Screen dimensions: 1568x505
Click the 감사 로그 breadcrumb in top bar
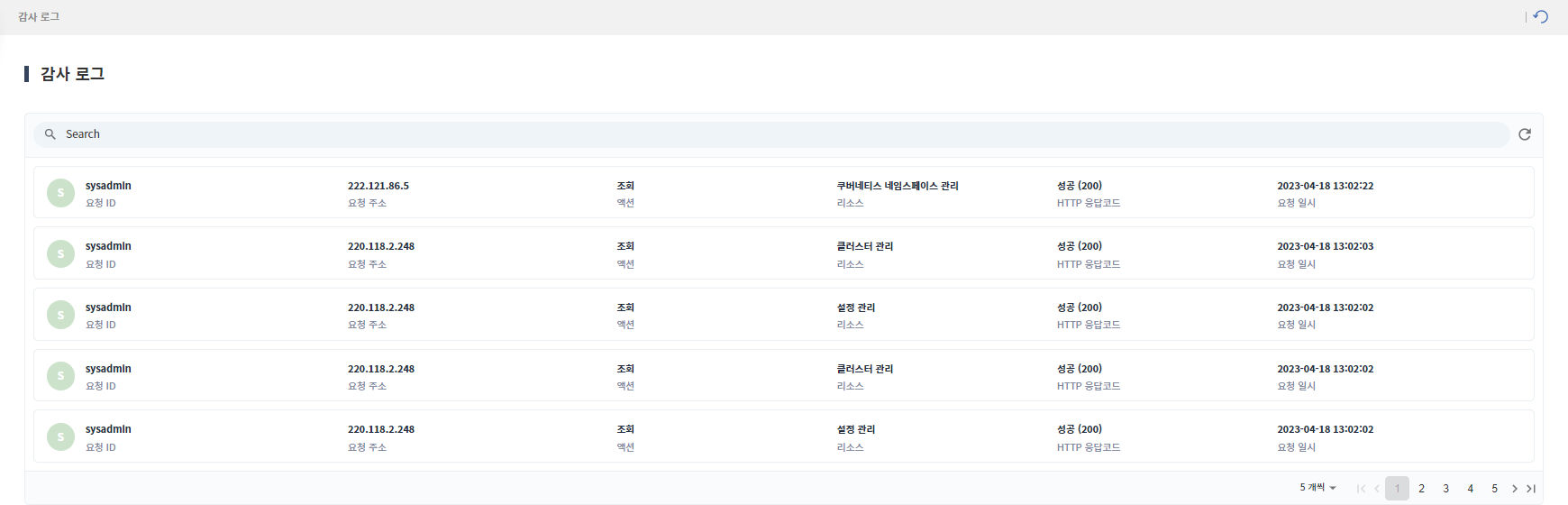point(39,17)
